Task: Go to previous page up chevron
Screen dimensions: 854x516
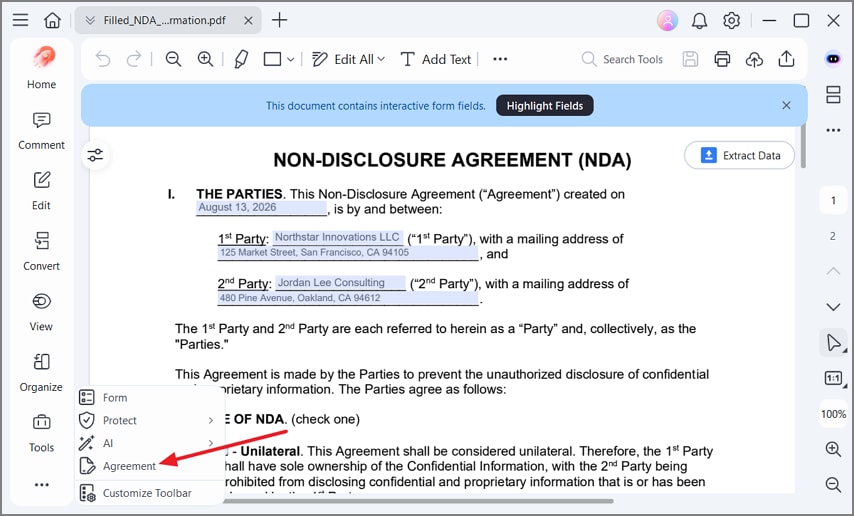Action: pyautogui.click(x=833, y=271)
